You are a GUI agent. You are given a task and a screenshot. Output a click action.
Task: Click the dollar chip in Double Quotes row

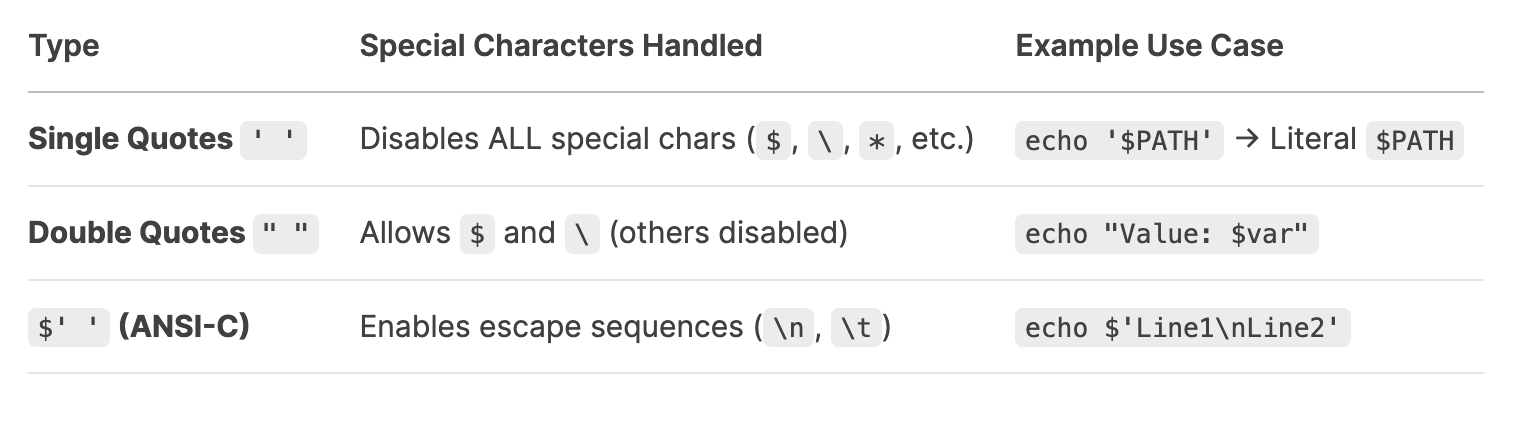tap(477, 234)
